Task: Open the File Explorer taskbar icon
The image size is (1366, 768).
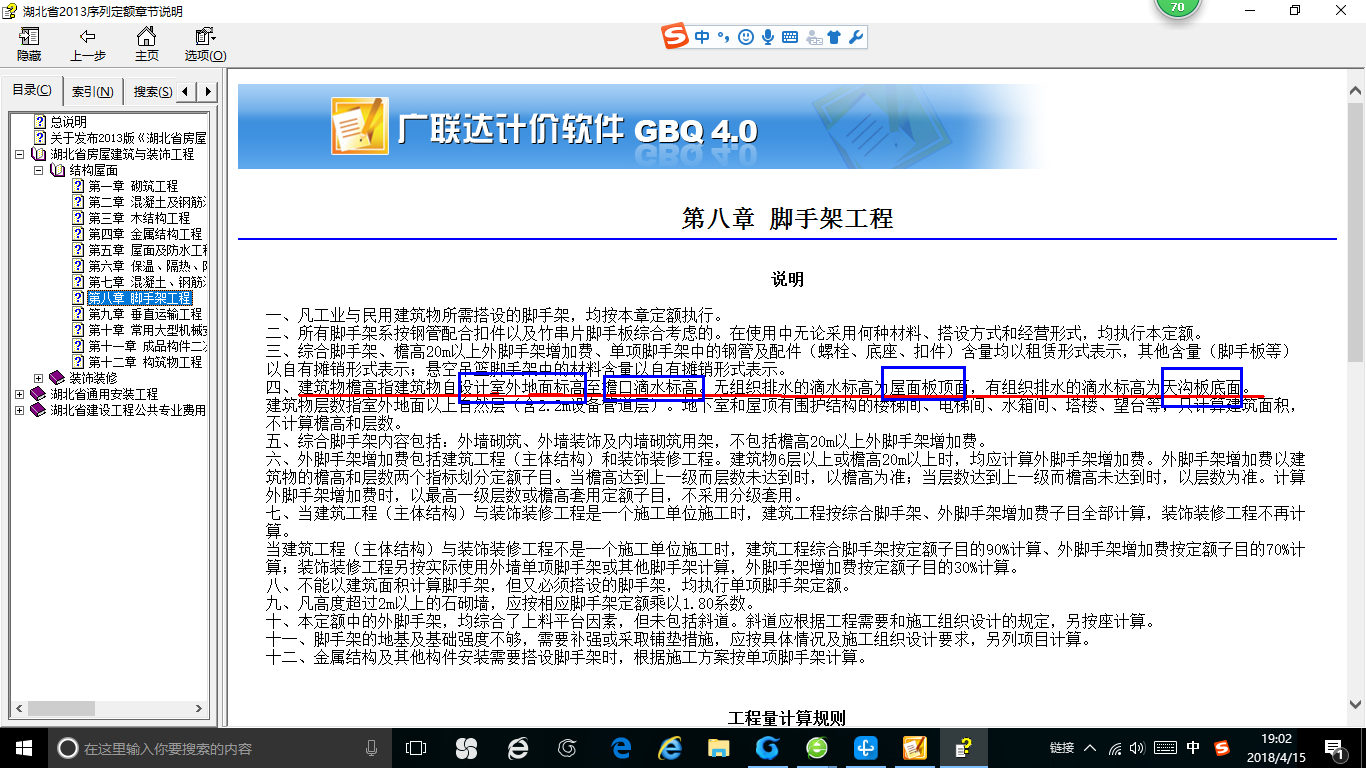Action: (718, 748)
